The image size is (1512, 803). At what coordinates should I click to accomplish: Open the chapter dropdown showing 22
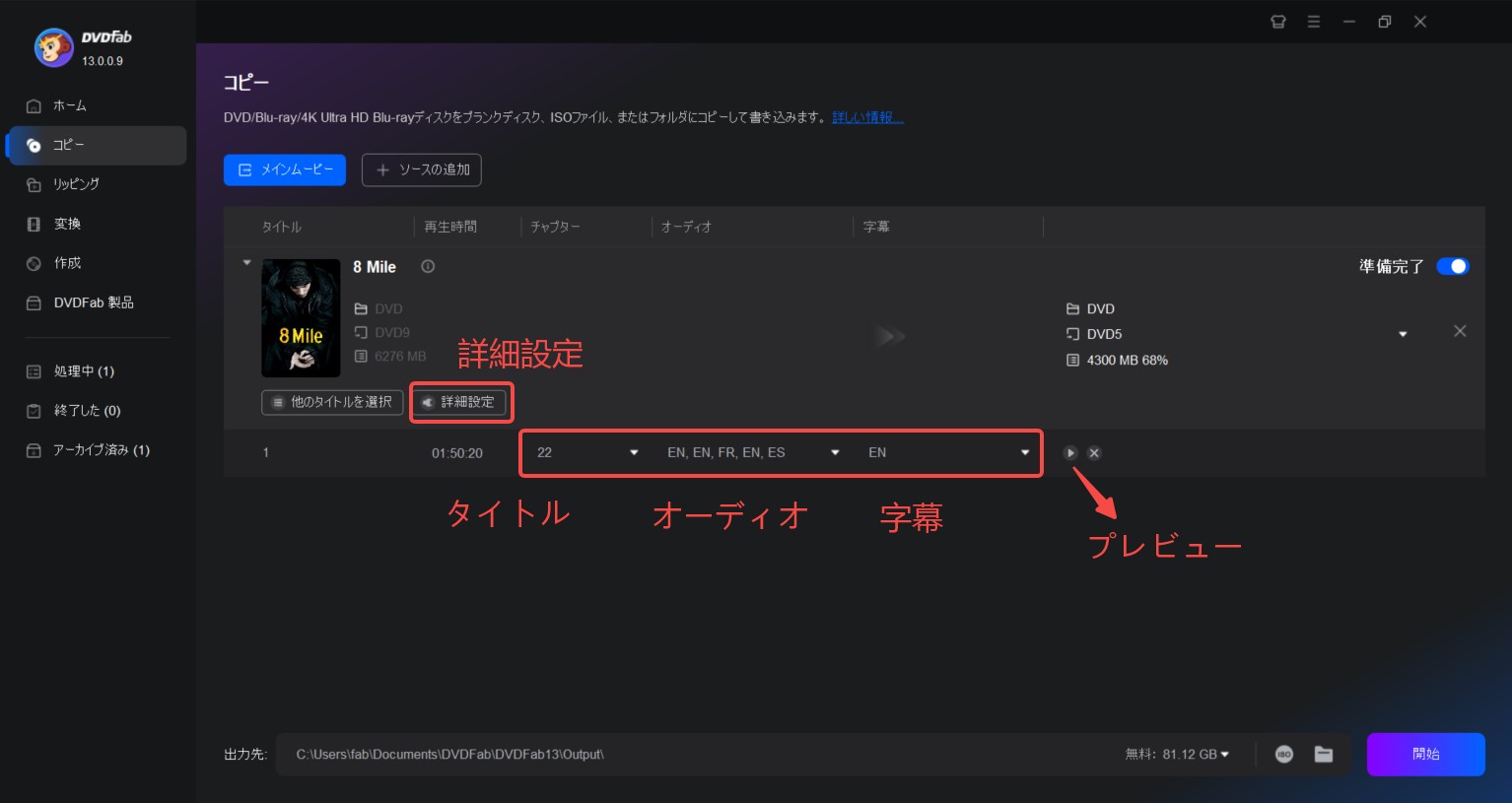click(x=586, y=453)
